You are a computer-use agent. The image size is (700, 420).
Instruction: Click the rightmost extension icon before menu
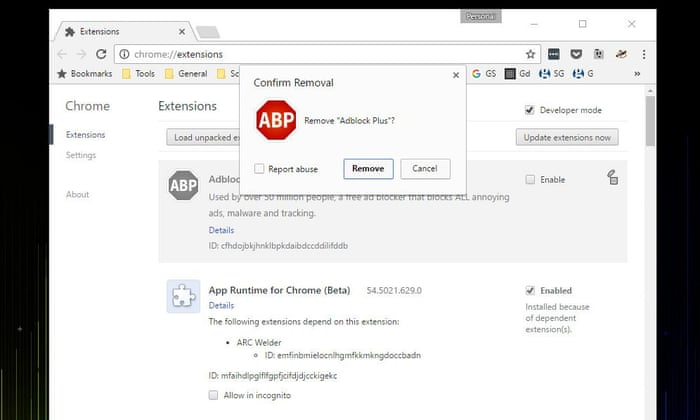point(621,54)
